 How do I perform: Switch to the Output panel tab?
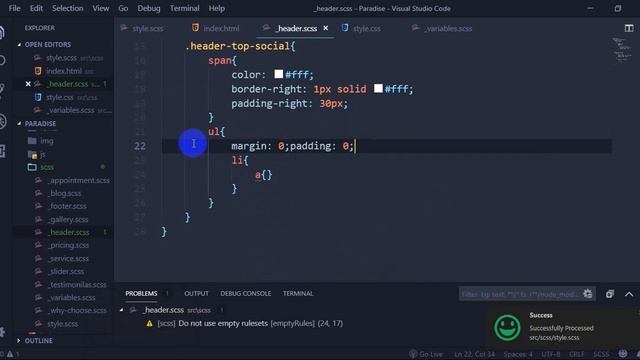tap(196, 293)
